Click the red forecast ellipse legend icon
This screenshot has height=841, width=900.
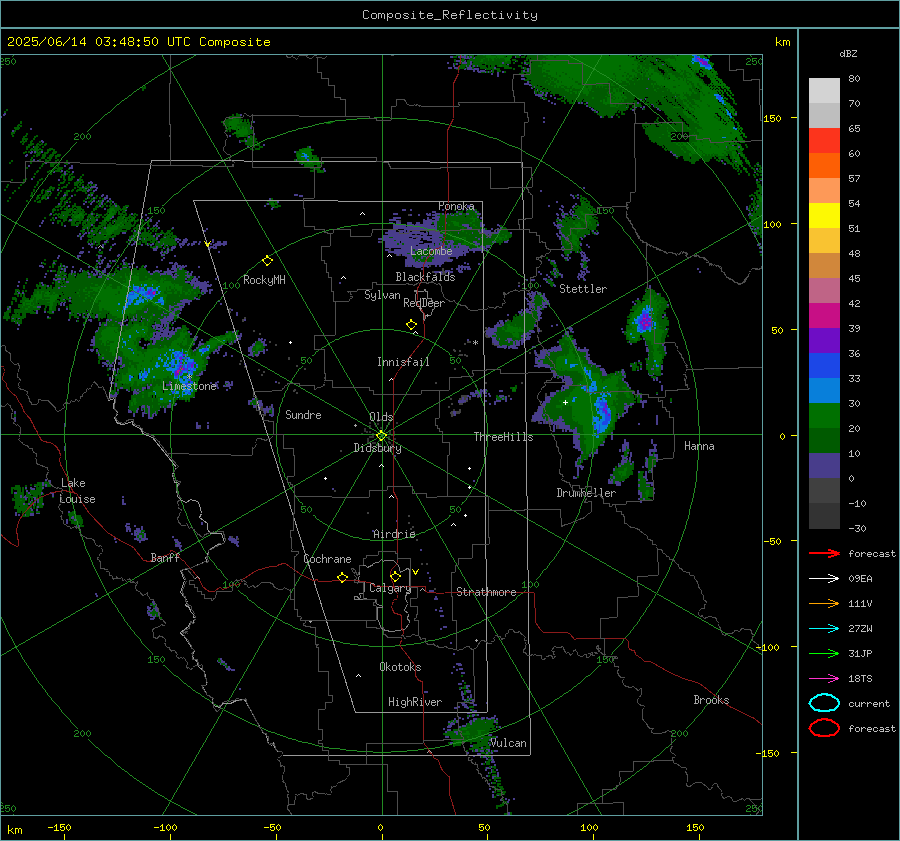824,728
